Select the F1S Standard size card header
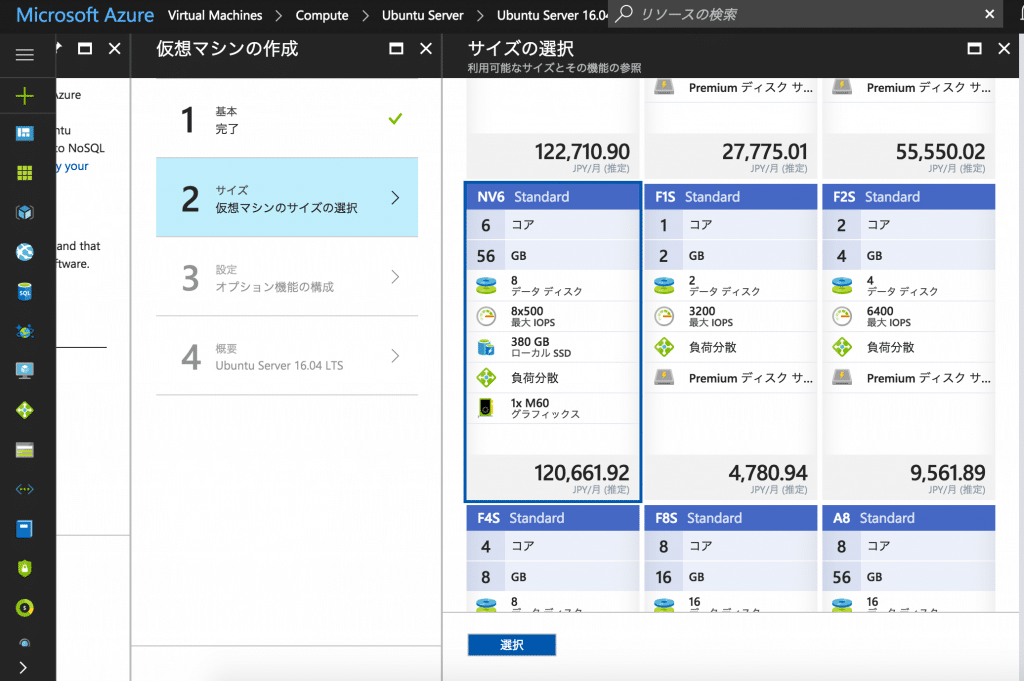 pyautogui.click(x=730, y=197)
